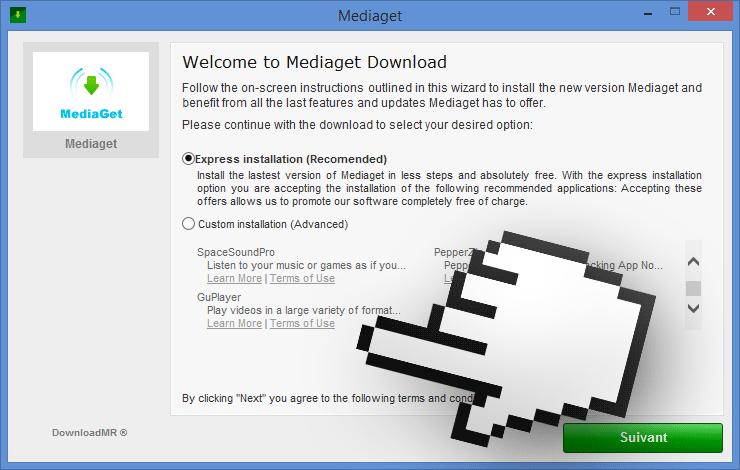The image size is (740, 470).
Task: Click 'Play videos in a large variety' description
Action: coord(303,310)
